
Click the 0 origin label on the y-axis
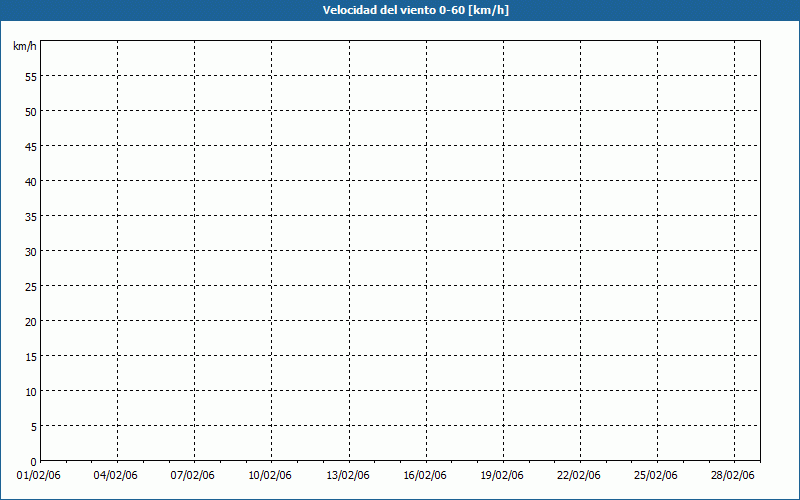34,461
